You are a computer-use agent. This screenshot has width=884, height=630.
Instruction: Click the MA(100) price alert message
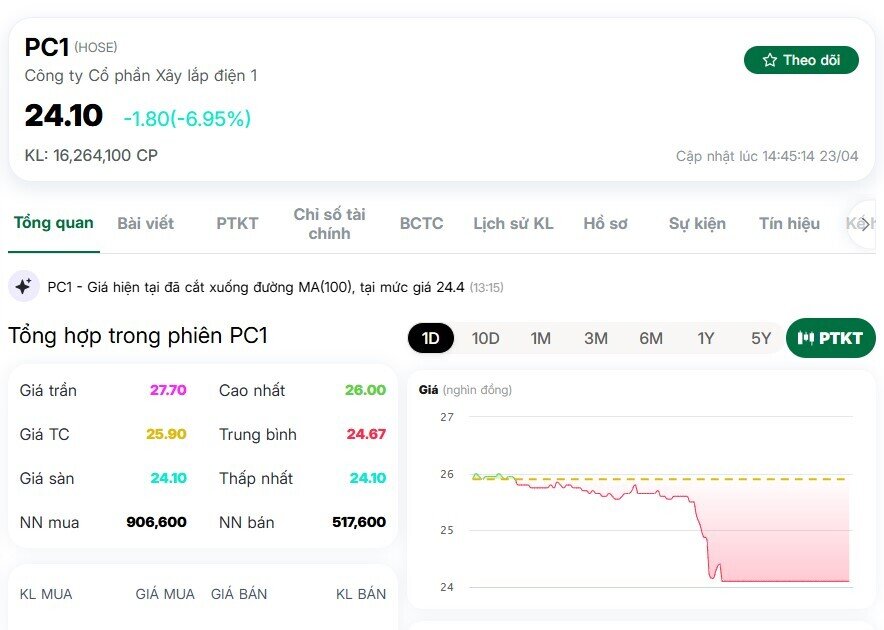[256, 287]
